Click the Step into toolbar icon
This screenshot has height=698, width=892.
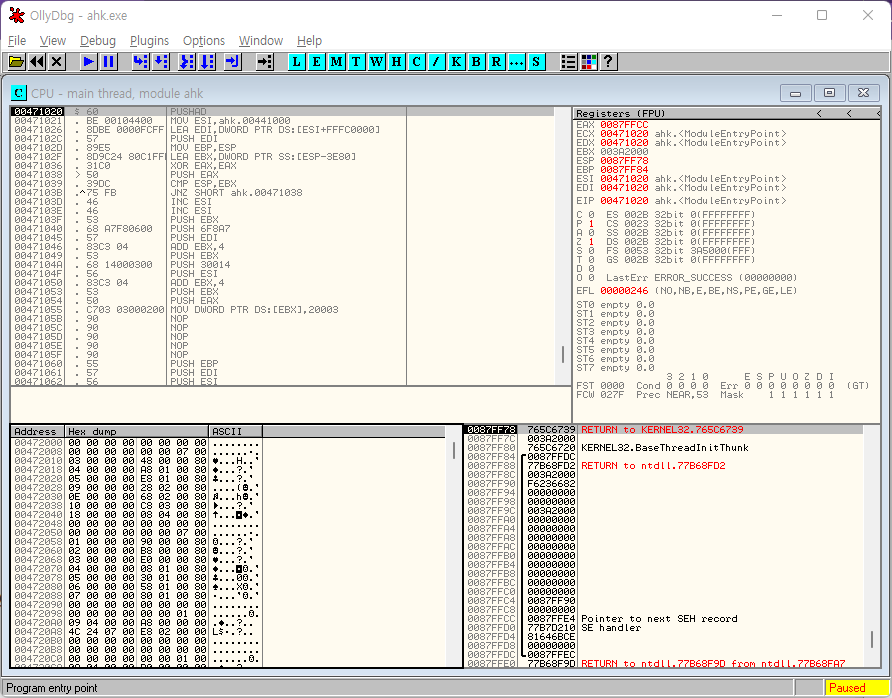[x=140, y=61]
